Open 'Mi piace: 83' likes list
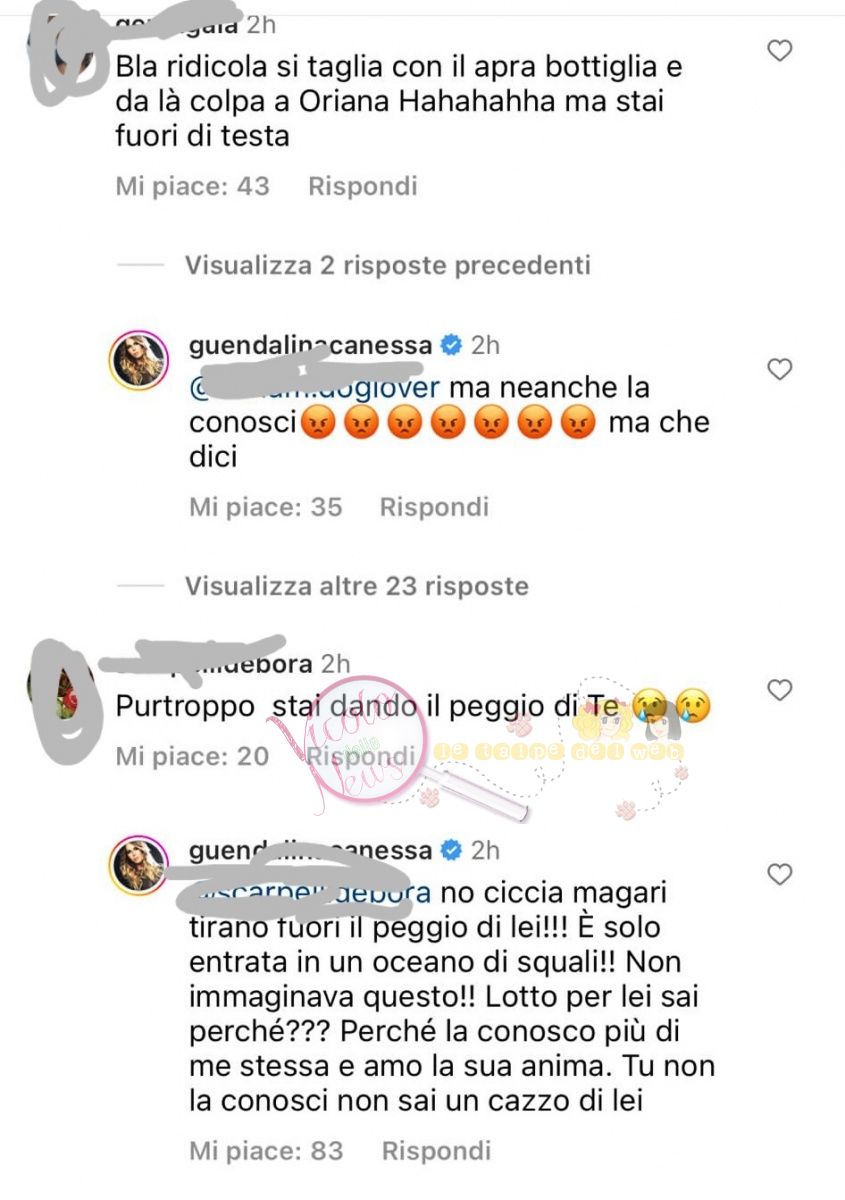The image size is (845, 1200). (x=266, y=1151)
